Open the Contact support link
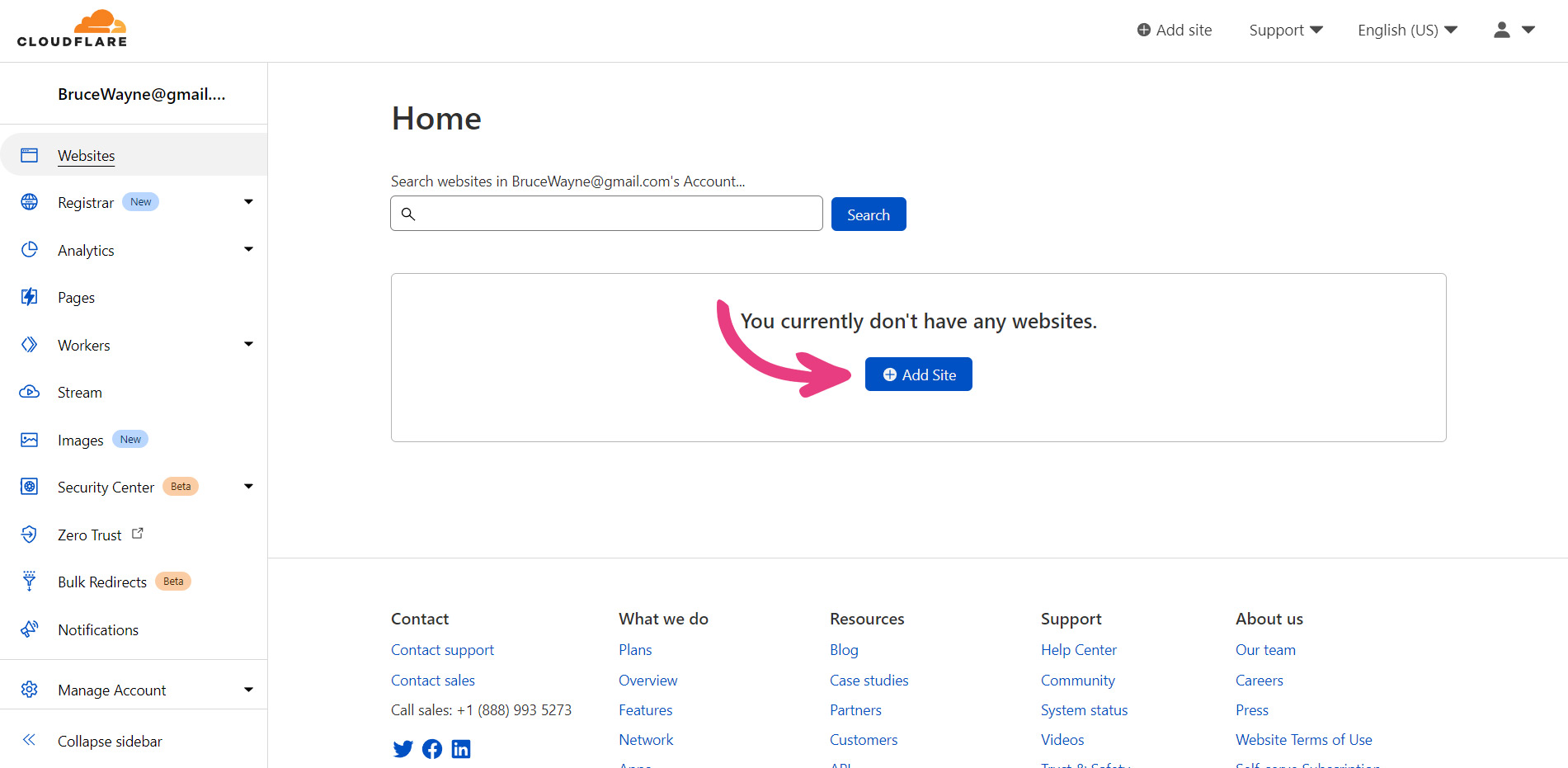Image resolution: width=1568 pixels, height=768 pixels. [x=442, y=650]
